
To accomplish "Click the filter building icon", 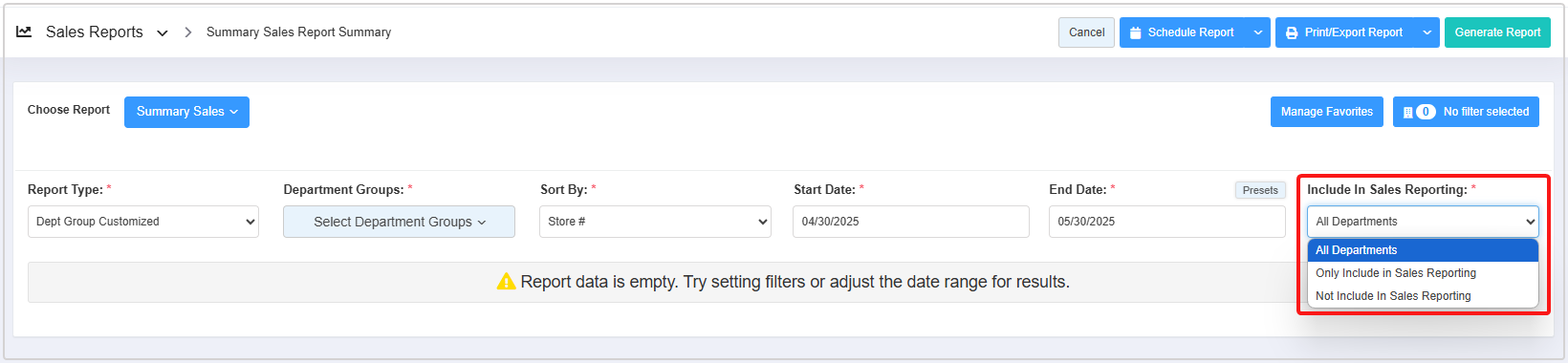I will pos(1407,112).
